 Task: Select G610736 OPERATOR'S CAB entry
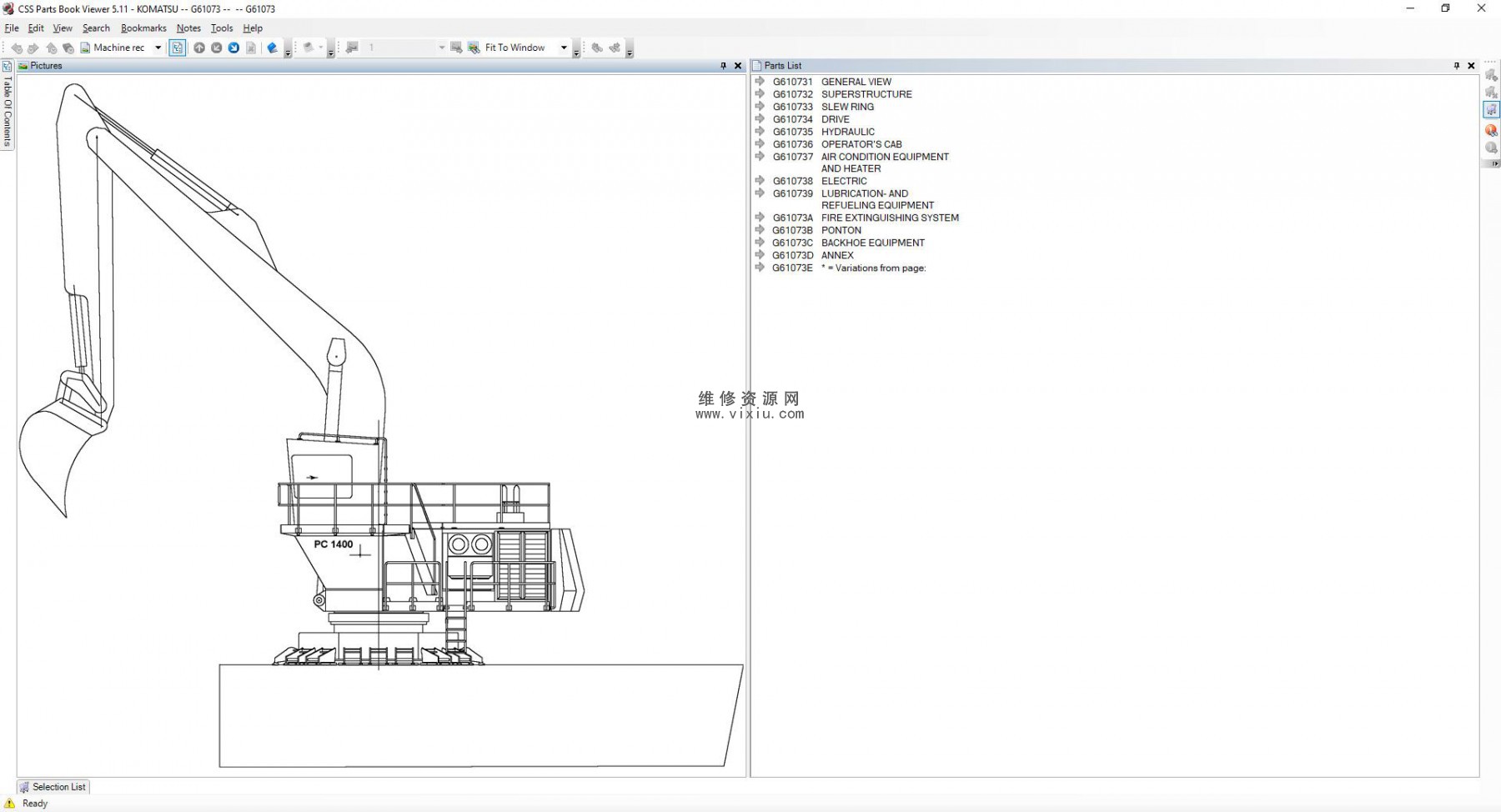tap(837, 144)
